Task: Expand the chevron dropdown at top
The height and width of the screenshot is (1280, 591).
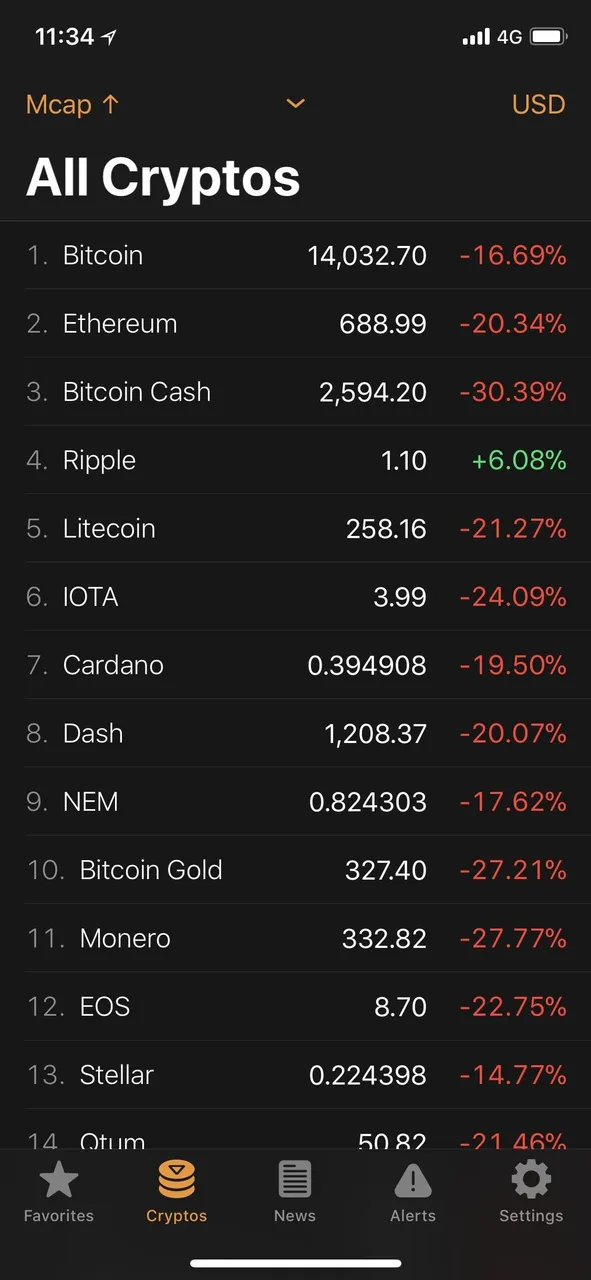Action: point(295,103)
